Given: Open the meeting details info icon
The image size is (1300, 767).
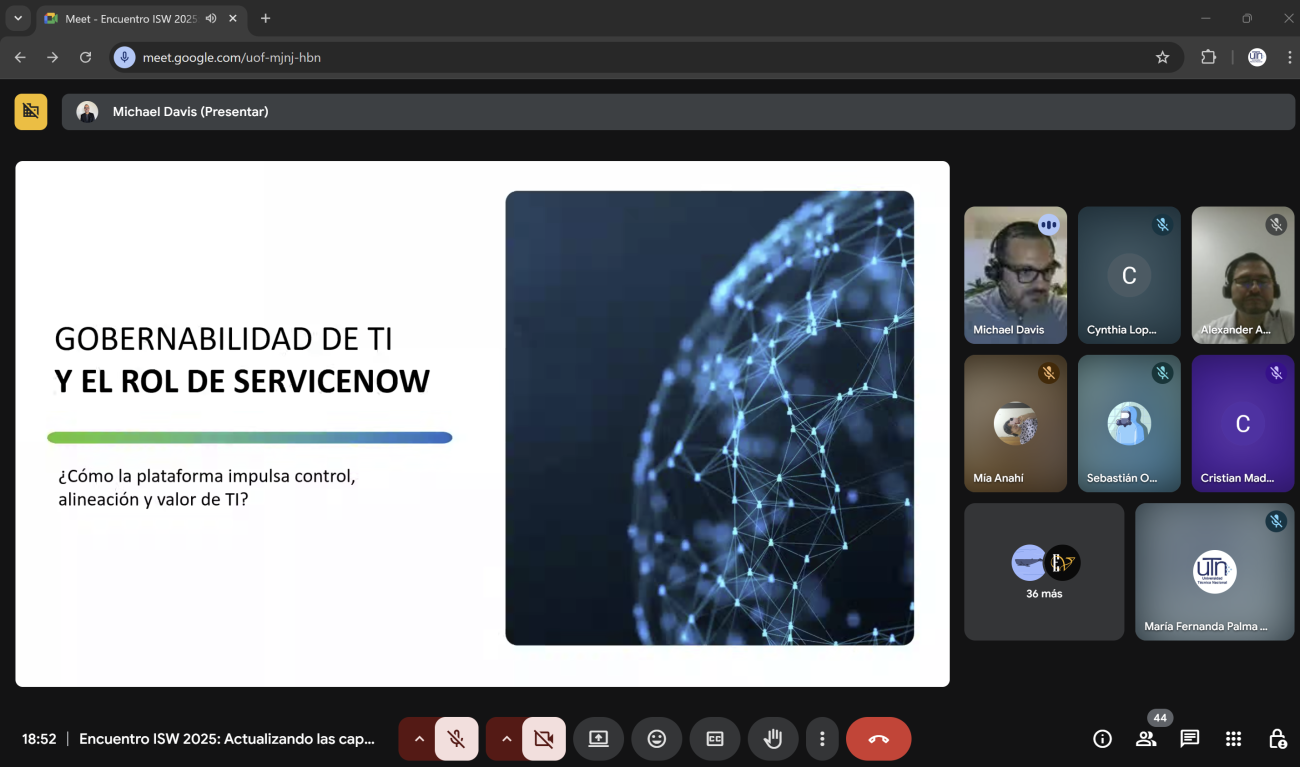Looking at the screenshot, I should [1102, 739].
